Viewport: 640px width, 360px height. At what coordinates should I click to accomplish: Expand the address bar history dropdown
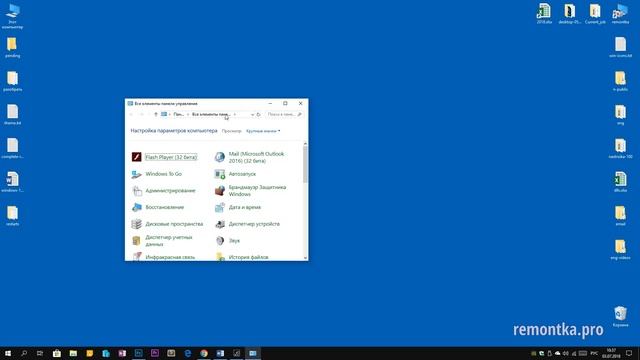252,115
